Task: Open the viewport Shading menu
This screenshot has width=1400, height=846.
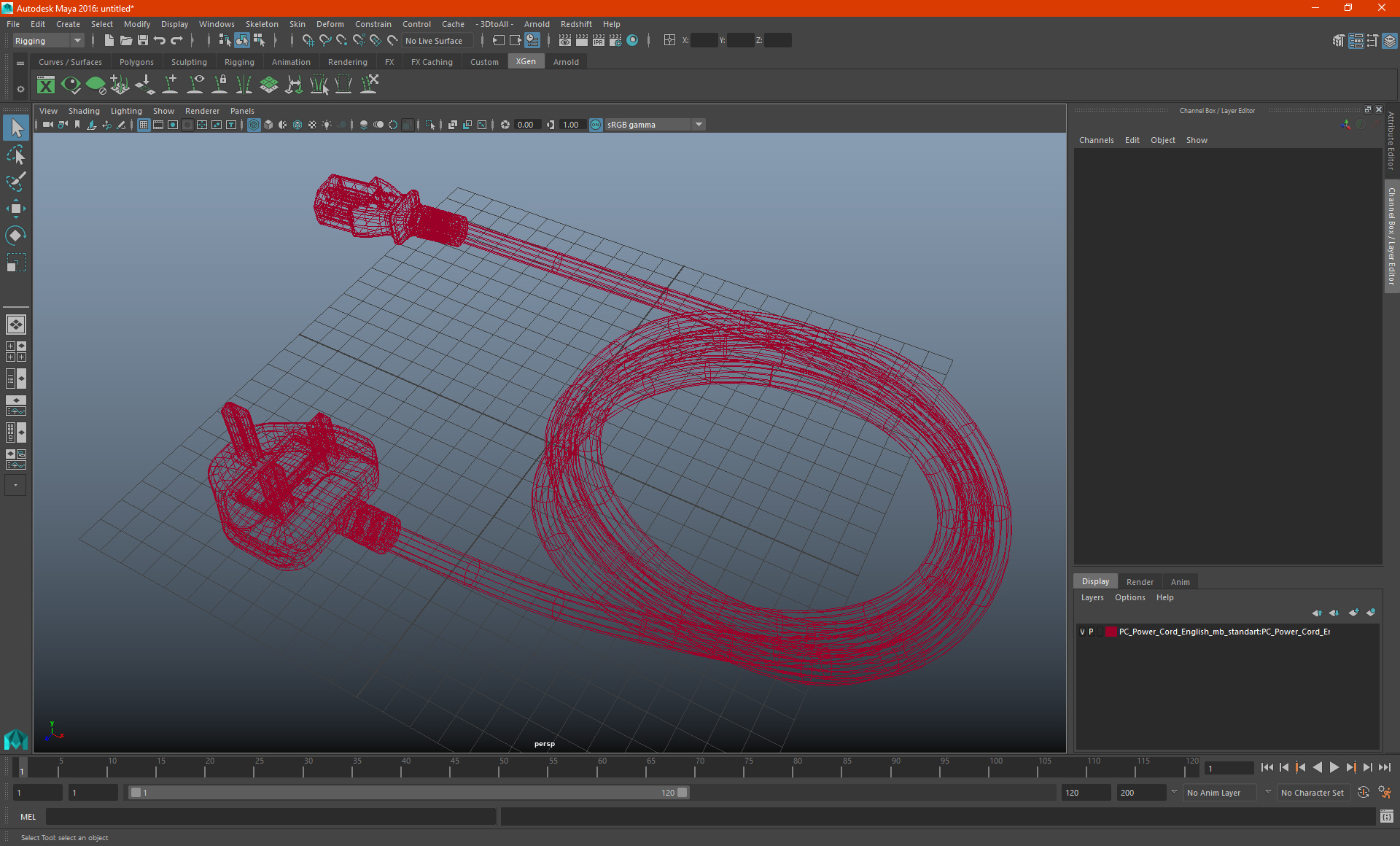Action: (84, 111)
